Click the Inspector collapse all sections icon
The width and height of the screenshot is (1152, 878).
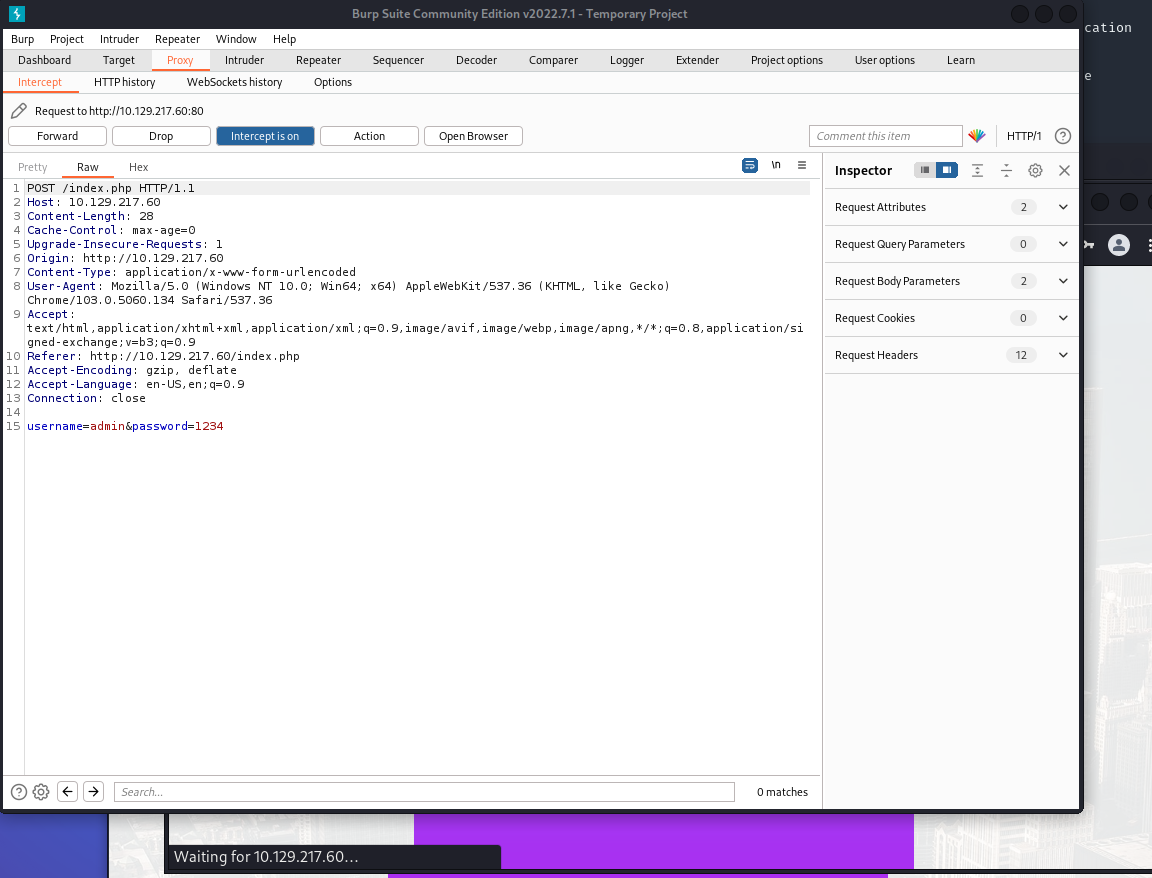coord(1007,170)
